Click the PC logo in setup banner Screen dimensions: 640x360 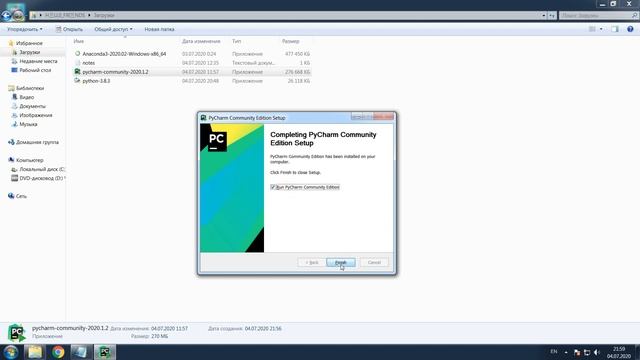coord(217,141)
